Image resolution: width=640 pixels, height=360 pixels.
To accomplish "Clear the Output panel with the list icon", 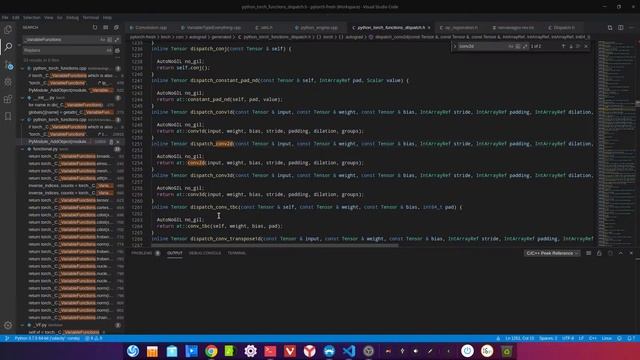I will (x=588, y=253).
